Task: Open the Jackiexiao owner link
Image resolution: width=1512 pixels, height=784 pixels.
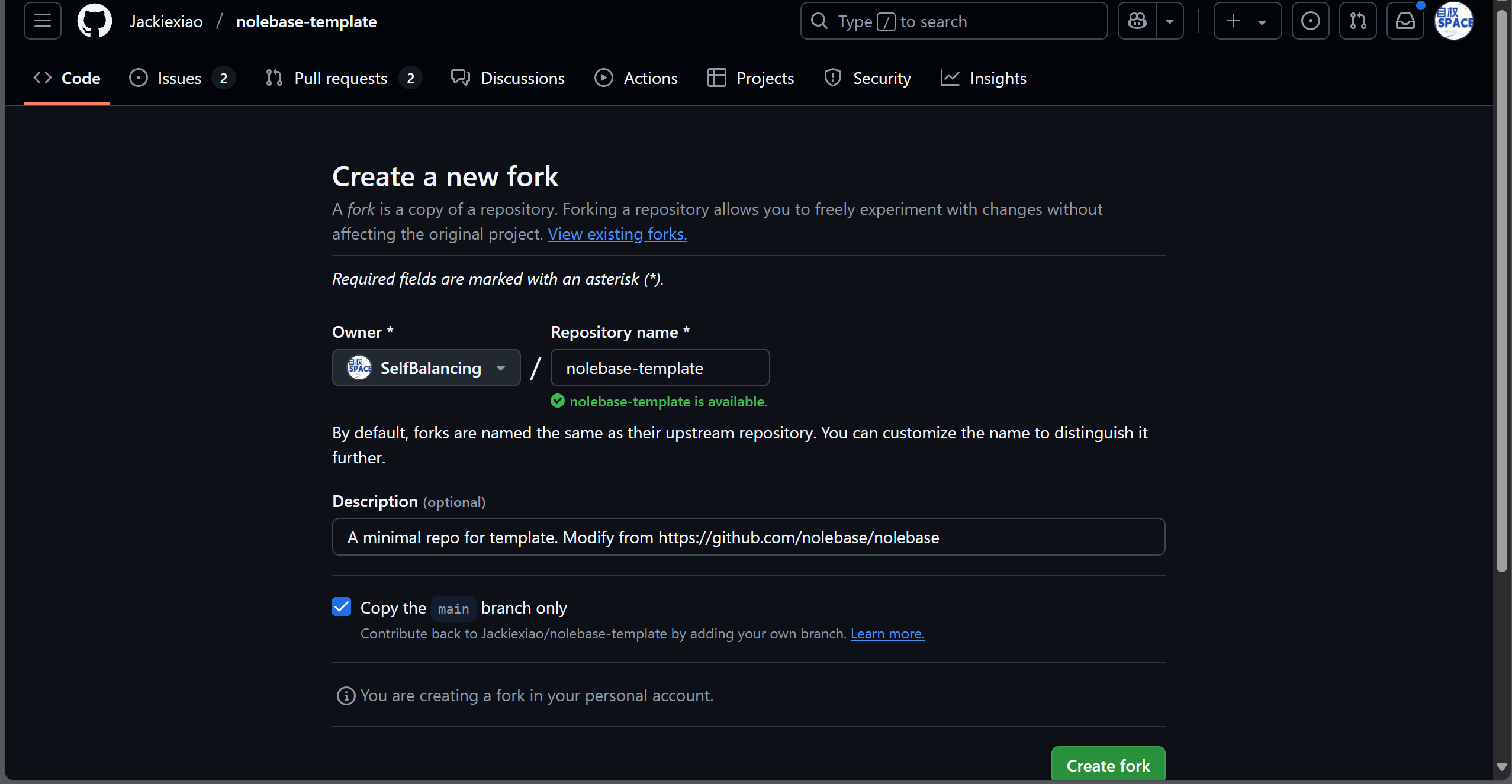Action: (166, 21)
